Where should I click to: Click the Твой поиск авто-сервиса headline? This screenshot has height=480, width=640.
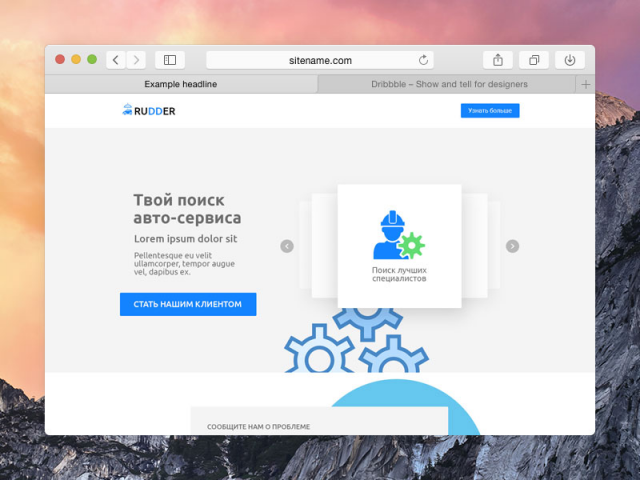point(187,209)
